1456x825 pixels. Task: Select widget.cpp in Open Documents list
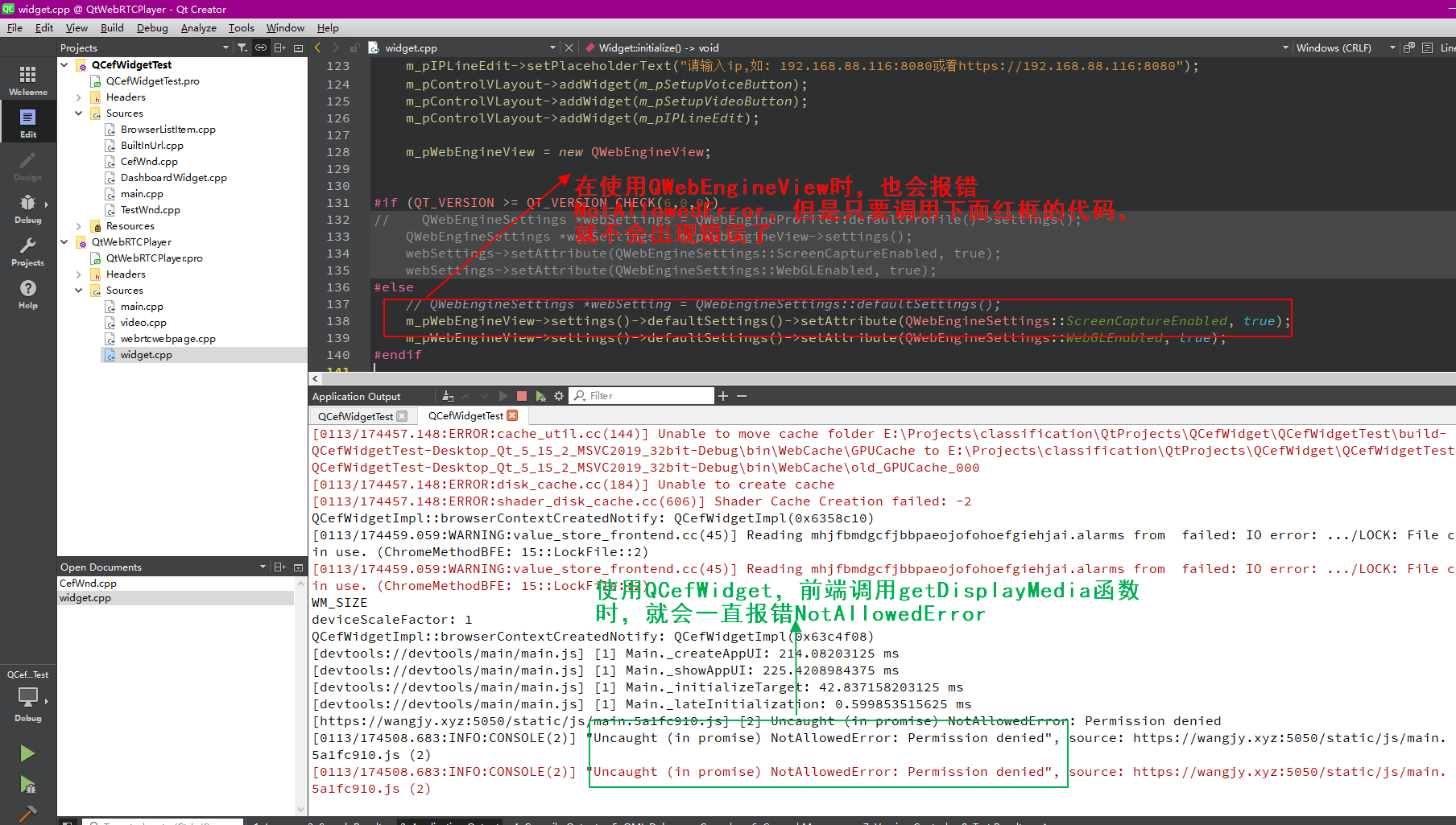[85, 597]
